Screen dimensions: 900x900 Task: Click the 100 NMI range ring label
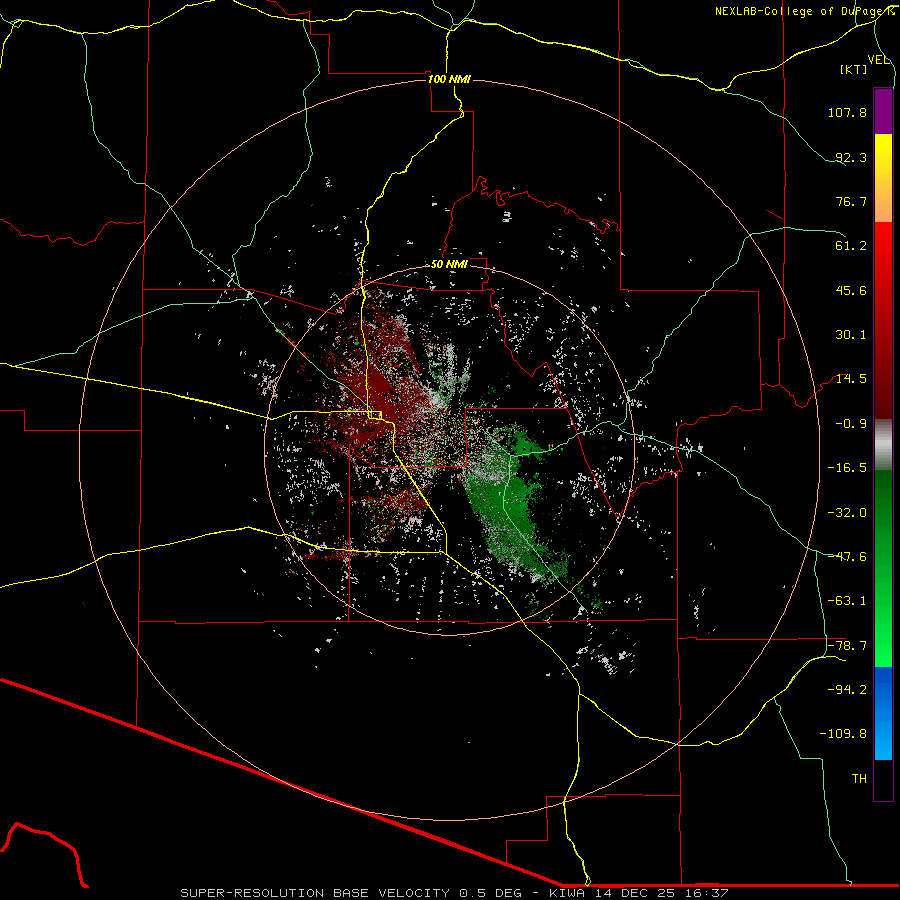click(449, 79)
